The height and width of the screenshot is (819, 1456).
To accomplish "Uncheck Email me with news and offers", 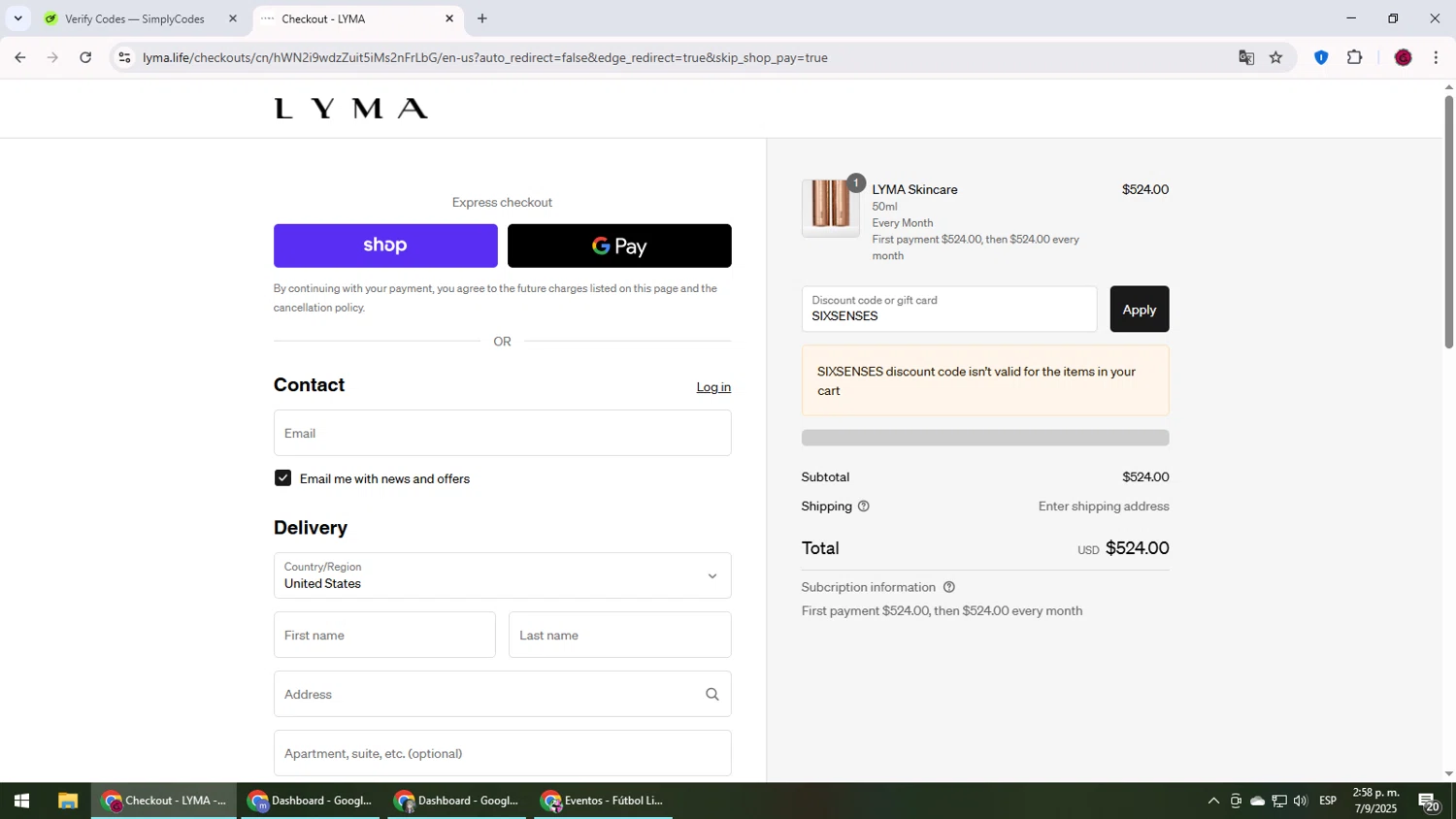I will tap(282, 478).
